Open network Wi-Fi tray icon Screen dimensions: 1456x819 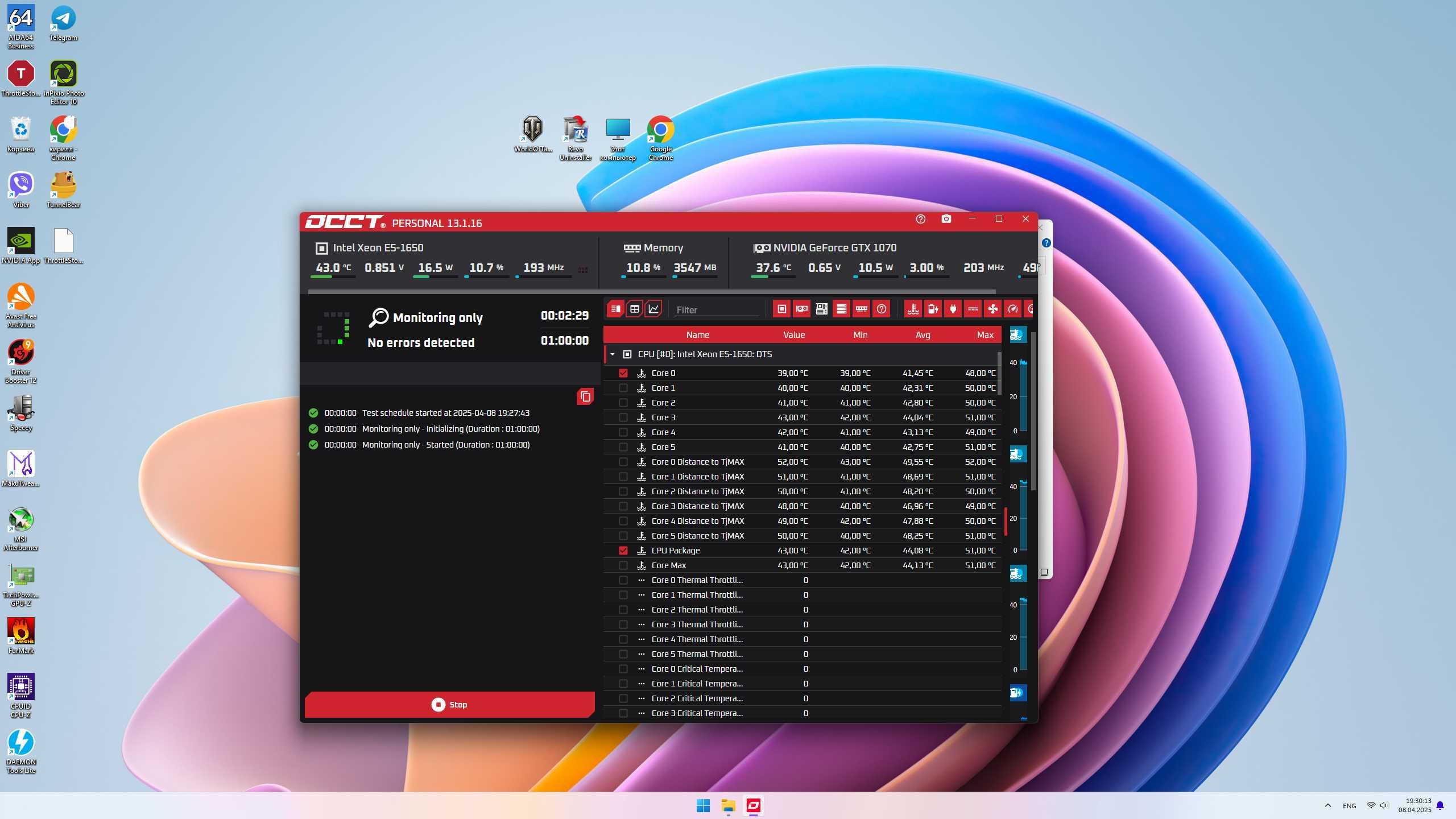click(1371, 805)
